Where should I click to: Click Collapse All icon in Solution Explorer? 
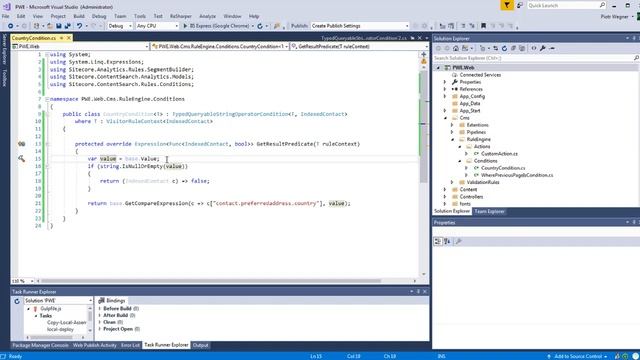tap(513, 48)
